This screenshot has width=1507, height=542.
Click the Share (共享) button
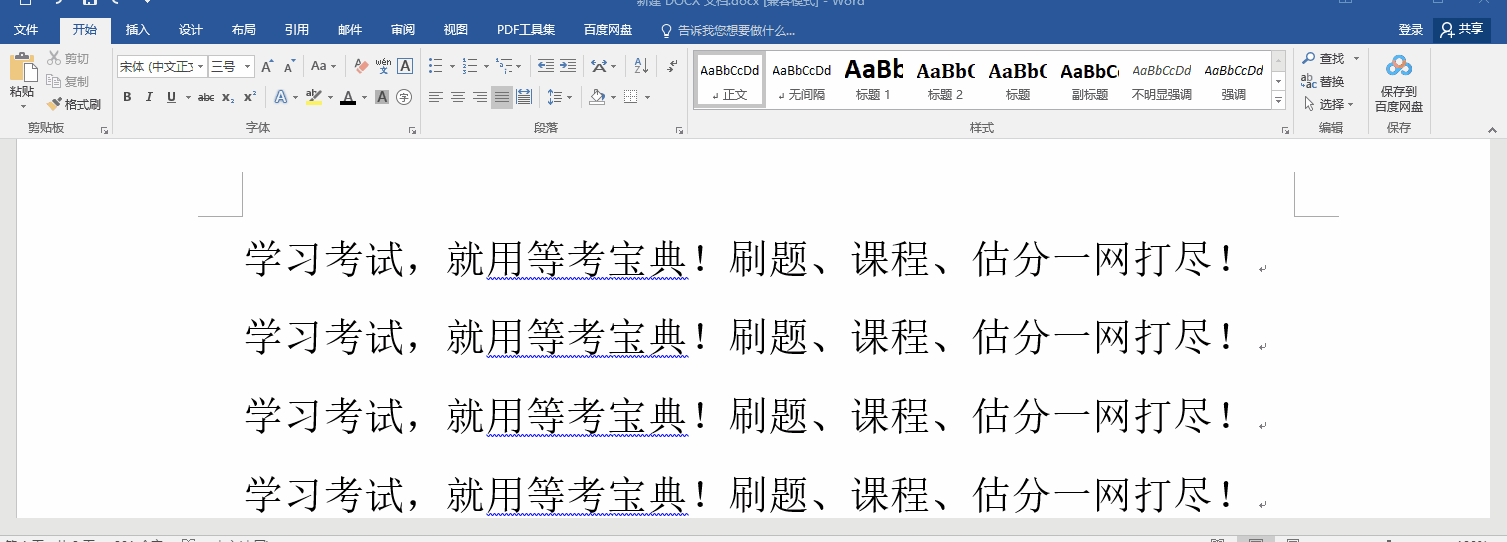1461,30
